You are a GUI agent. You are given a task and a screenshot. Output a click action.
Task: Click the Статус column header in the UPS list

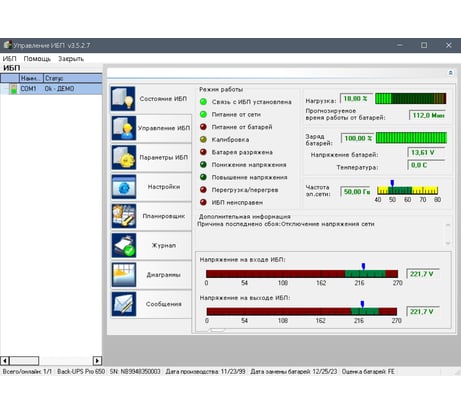(x=73, y=78)
